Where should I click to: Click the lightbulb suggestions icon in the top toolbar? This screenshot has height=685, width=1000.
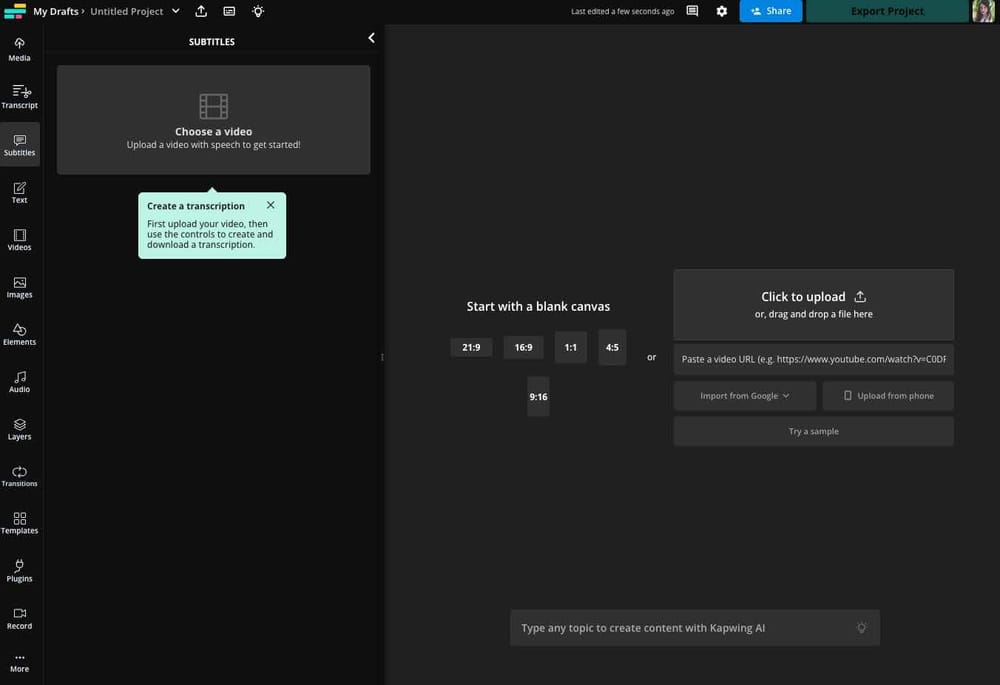[x=258, y=11]
